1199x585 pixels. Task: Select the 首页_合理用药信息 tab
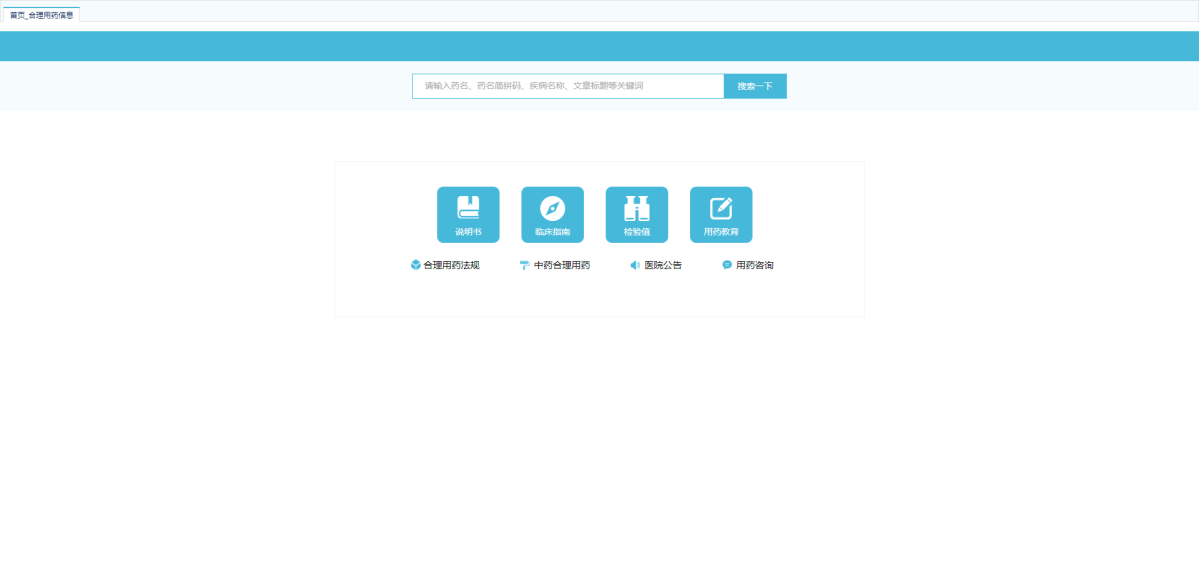(41, 15)
